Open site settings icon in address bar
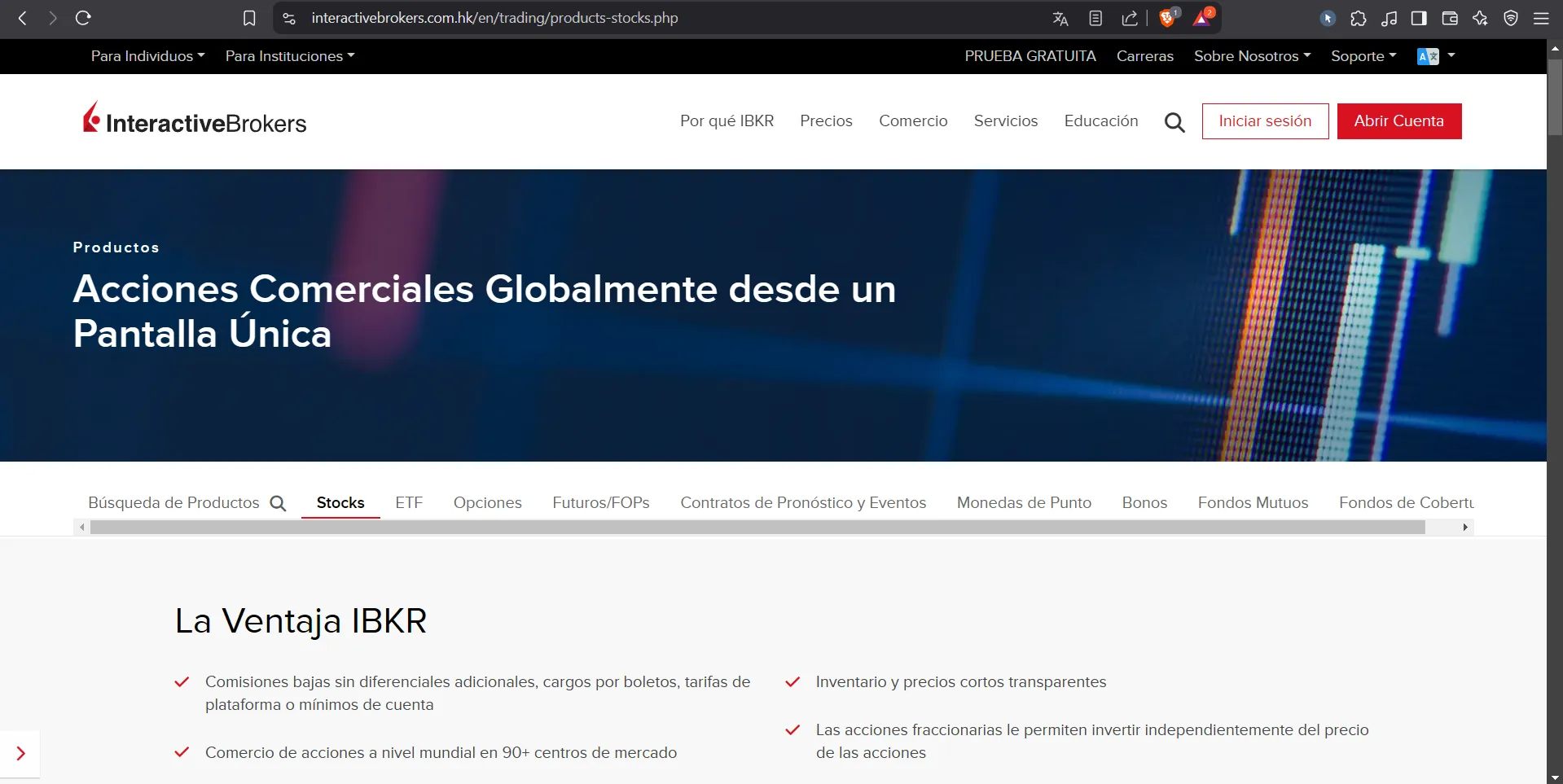Viewport: 1563px width, 784px height. point(289,18)
